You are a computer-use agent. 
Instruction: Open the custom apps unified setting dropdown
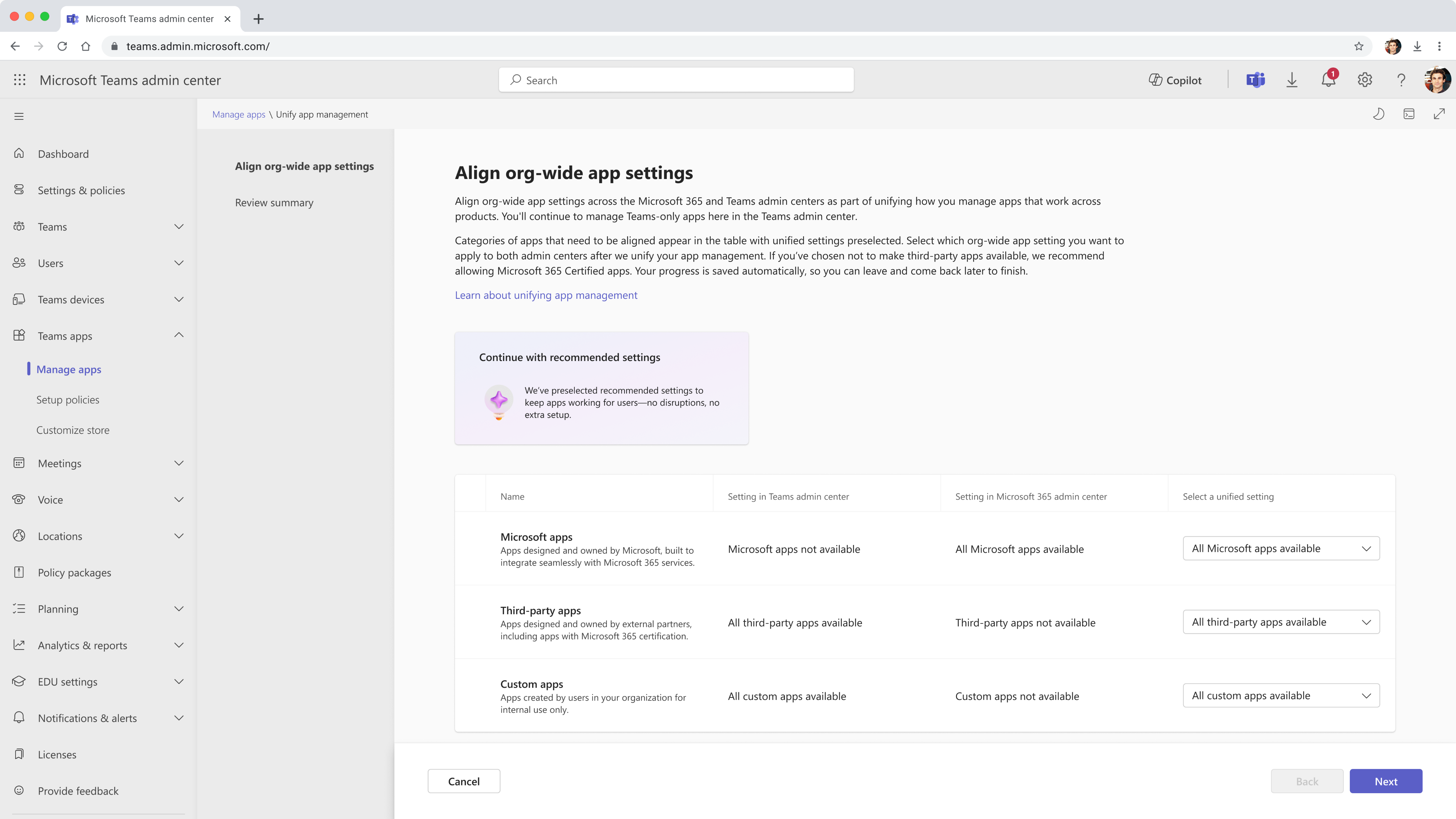[1281, 695]
